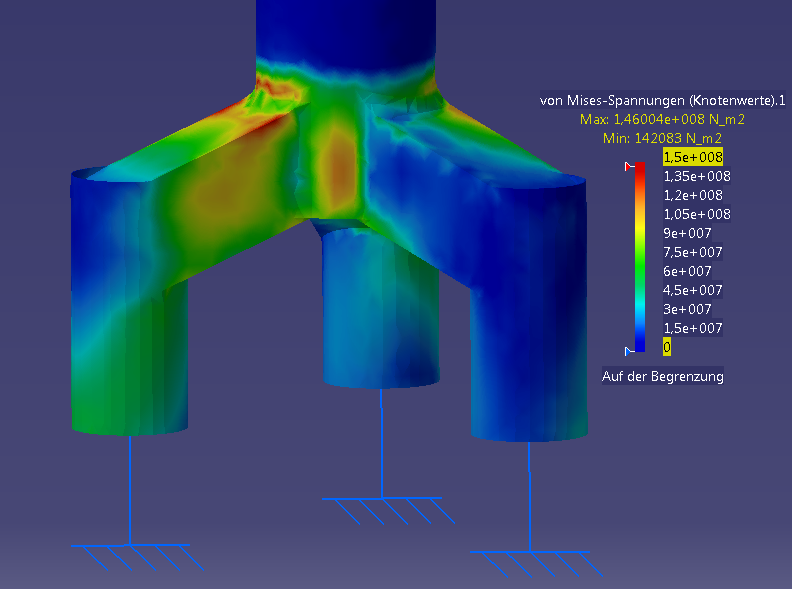The image size is (792, 589).
Task: Click the 1,5e+007 legend label
Action: point(693,328)
